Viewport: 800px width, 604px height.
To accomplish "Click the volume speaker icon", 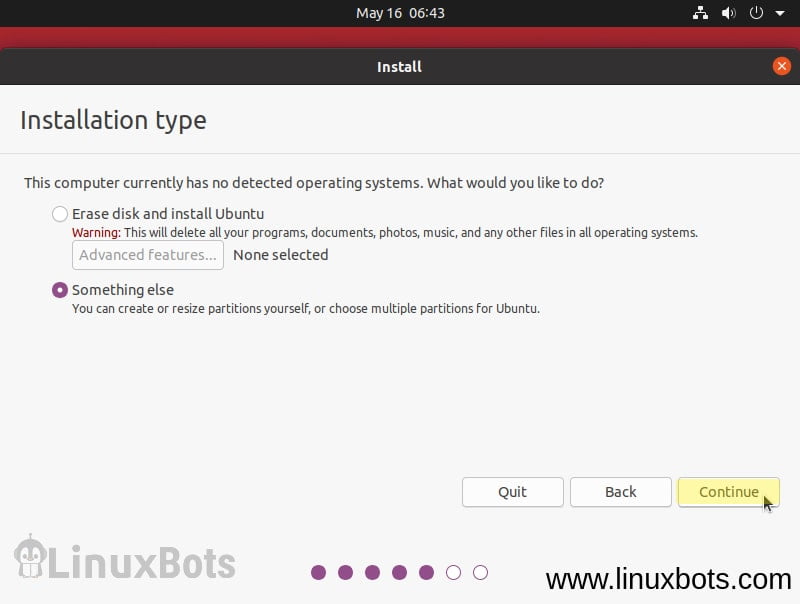I will pos(727,13).
